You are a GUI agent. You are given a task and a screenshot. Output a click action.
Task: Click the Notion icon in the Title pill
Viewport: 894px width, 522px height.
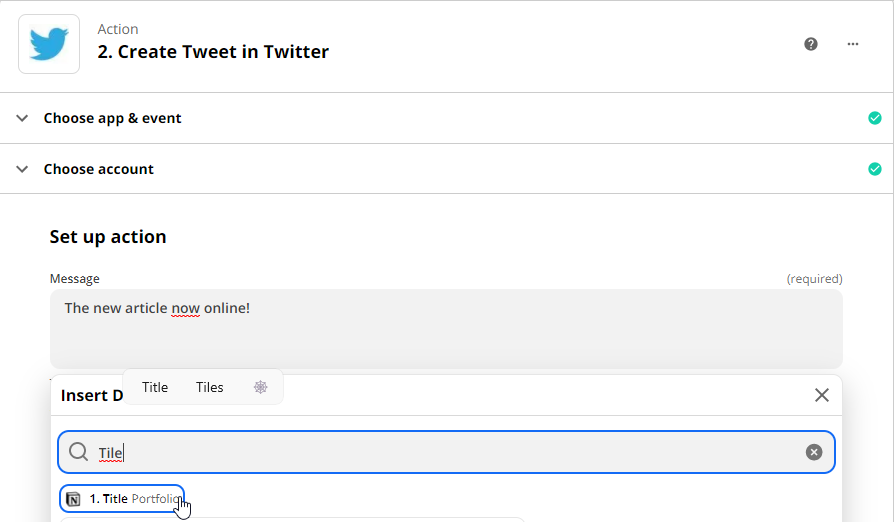[74, 499]
